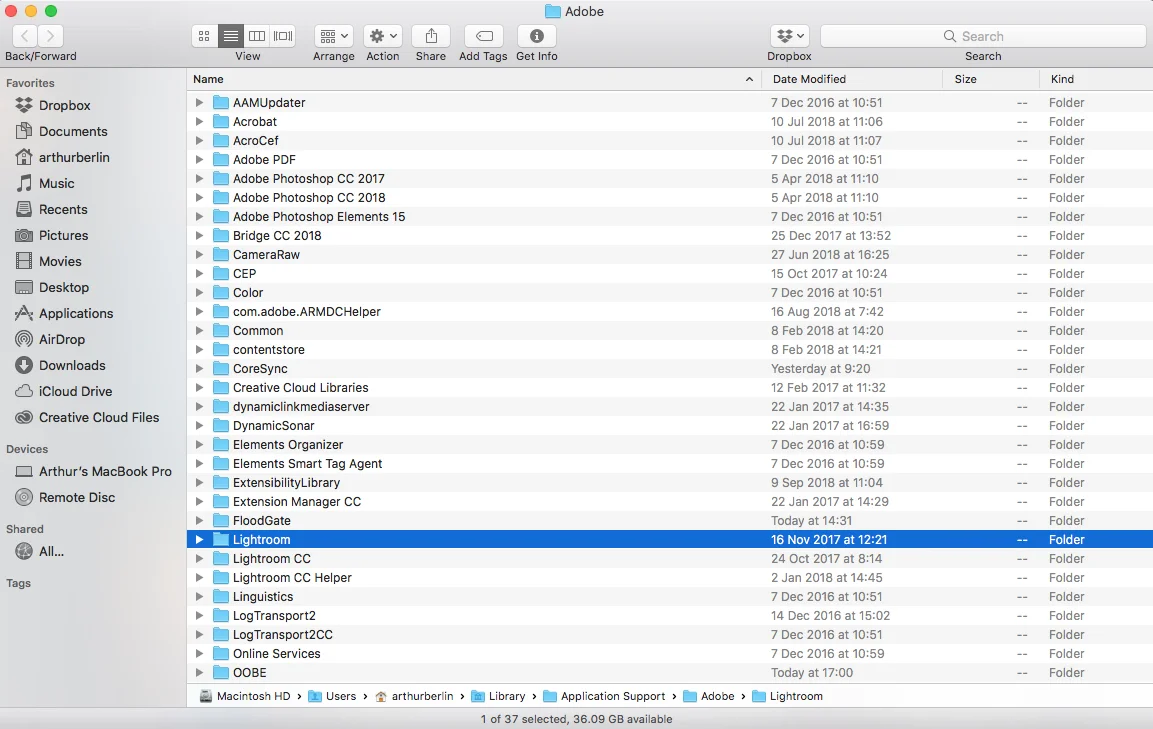This screenshot has width=1153, height=729.
Task: Click Adobe in the path bar
Action: point(709,696)
